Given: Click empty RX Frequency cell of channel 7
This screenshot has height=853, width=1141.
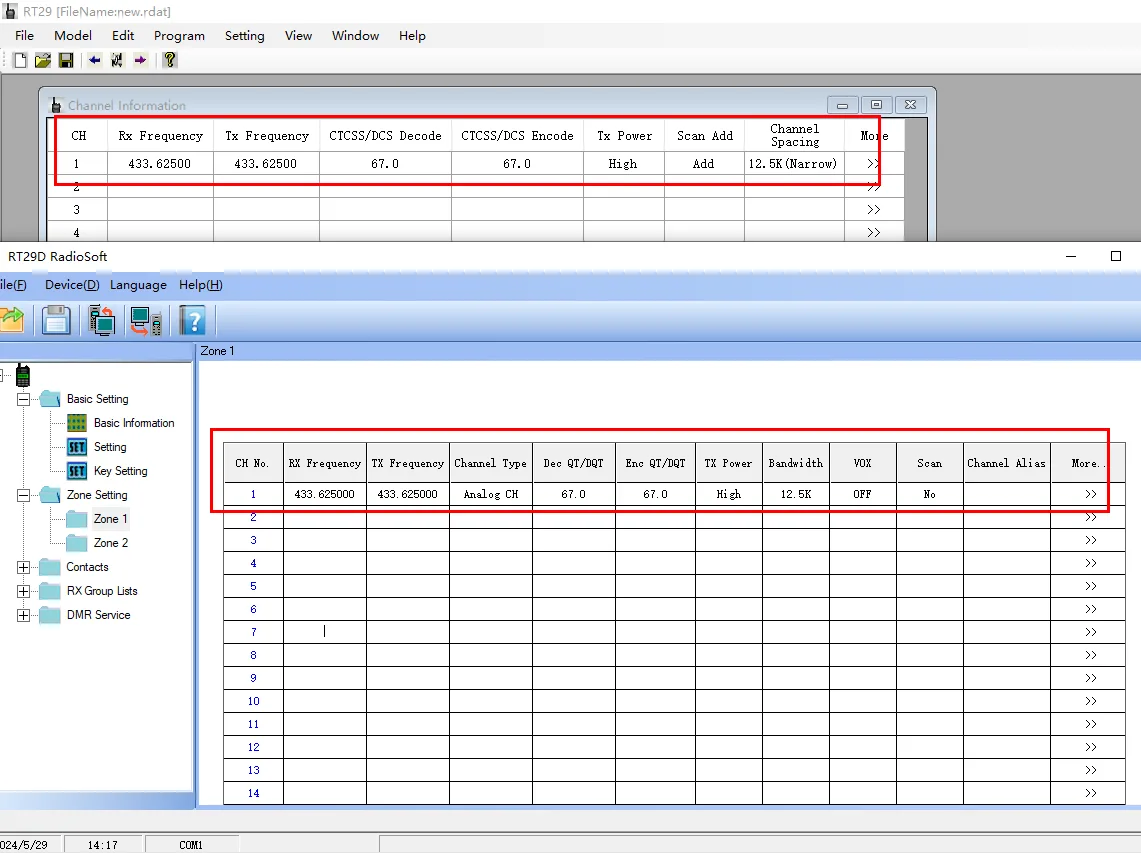Looking at the screenshot, I should click(x=325, y=632).
